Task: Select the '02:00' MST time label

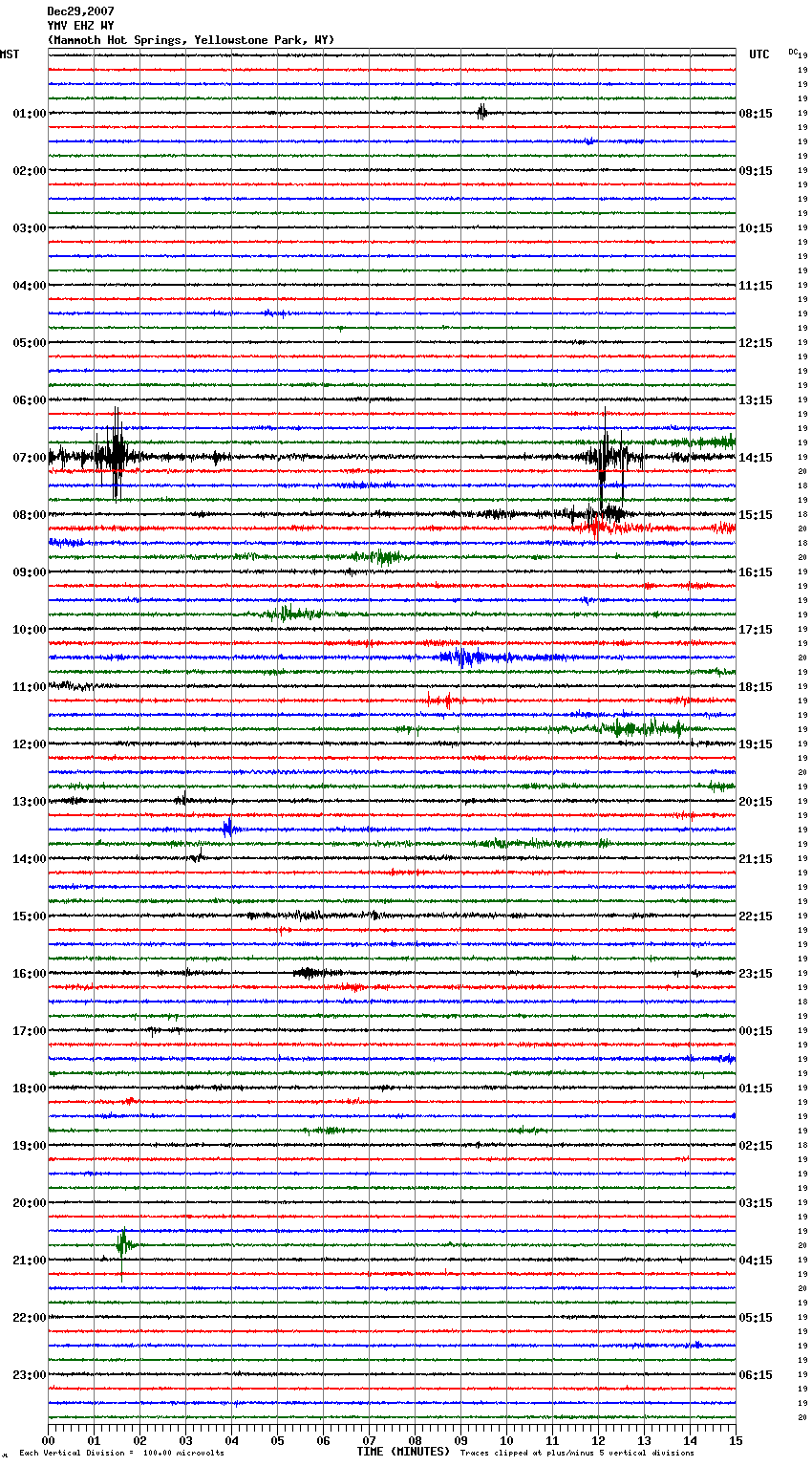Action: [30, 171]
